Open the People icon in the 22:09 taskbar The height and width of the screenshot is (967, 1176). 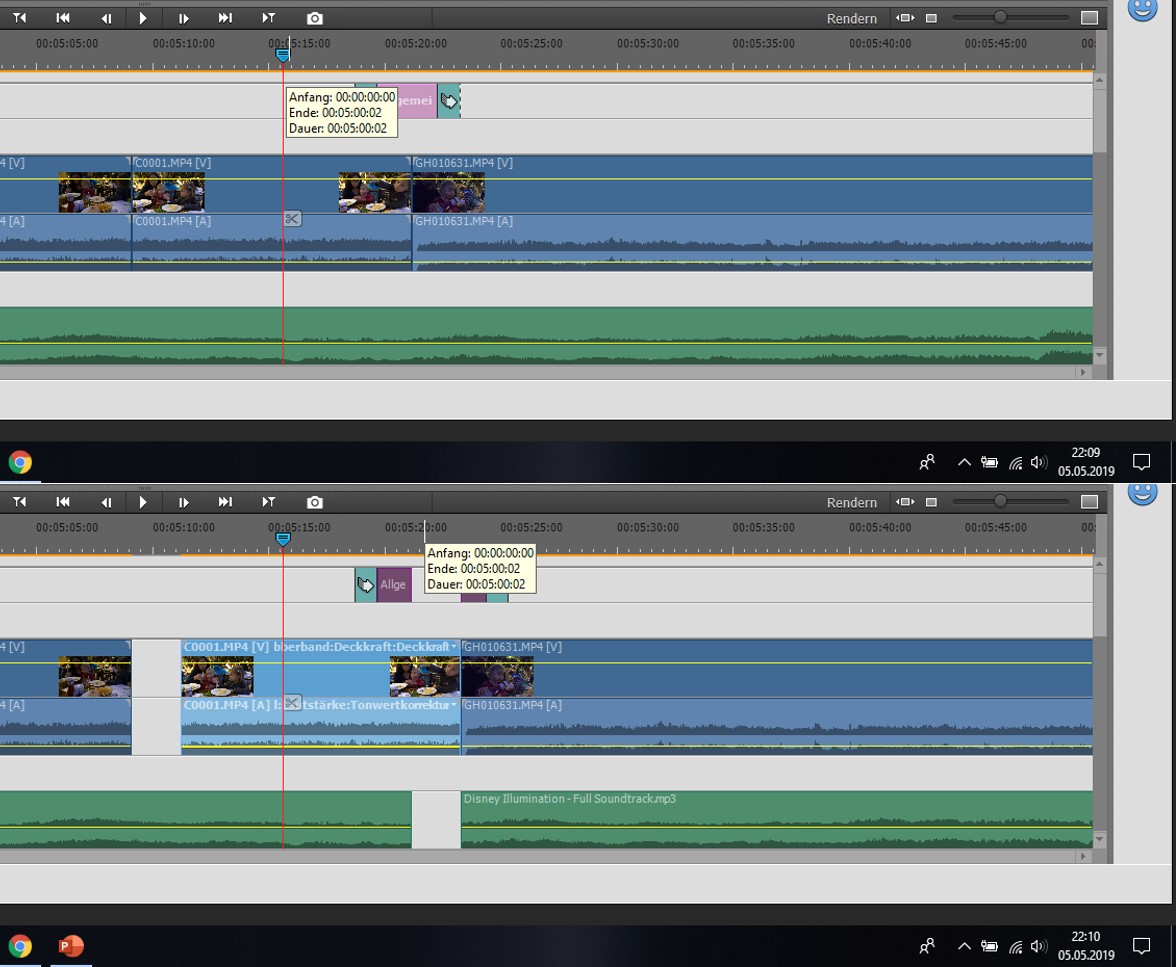[x=927, y=462]
